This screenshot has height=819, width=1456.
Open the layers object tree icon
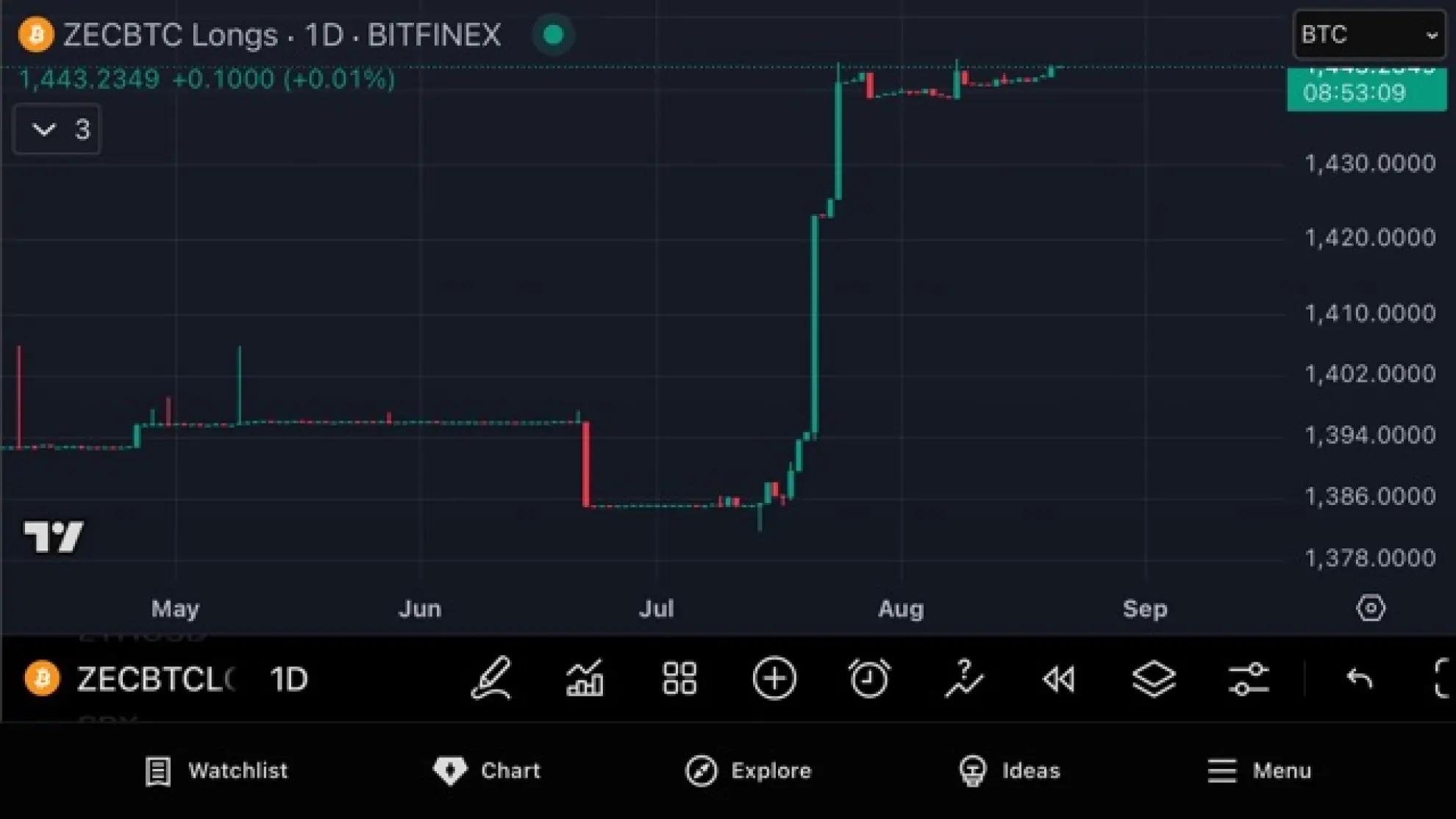(1154, 678)
